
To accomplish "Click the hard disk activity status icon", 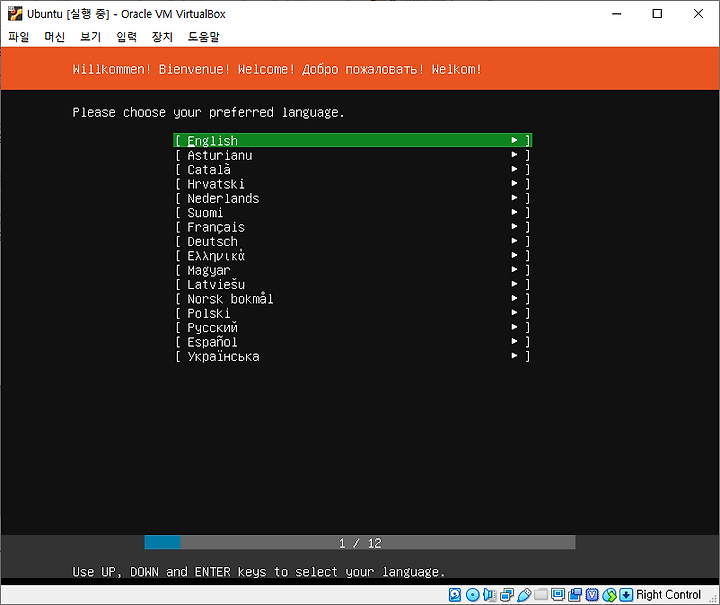I will point(455,595).
